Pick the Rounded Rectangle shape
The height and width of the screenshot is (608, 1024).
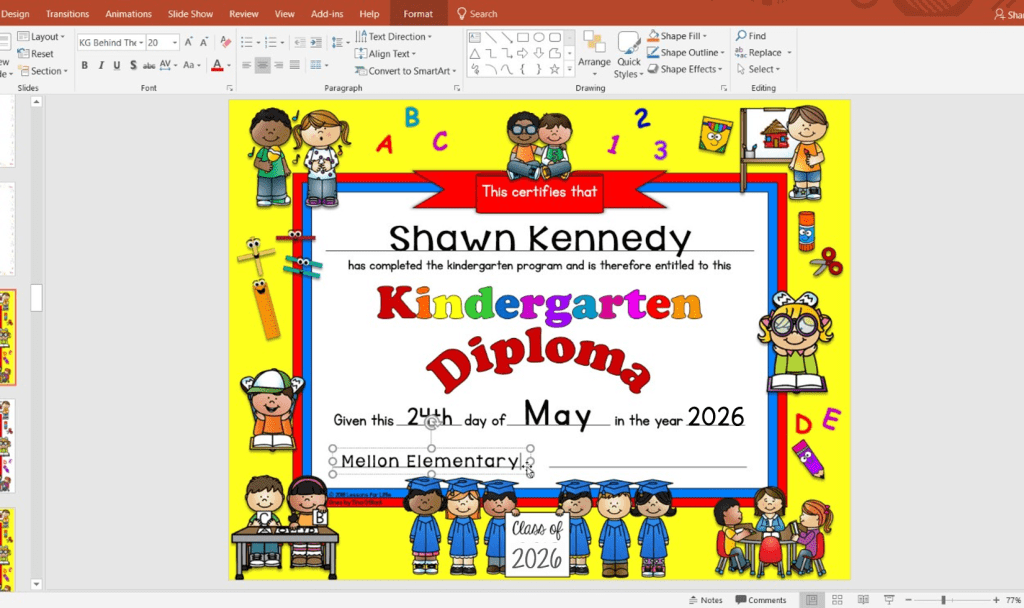(x=554, y=37)
